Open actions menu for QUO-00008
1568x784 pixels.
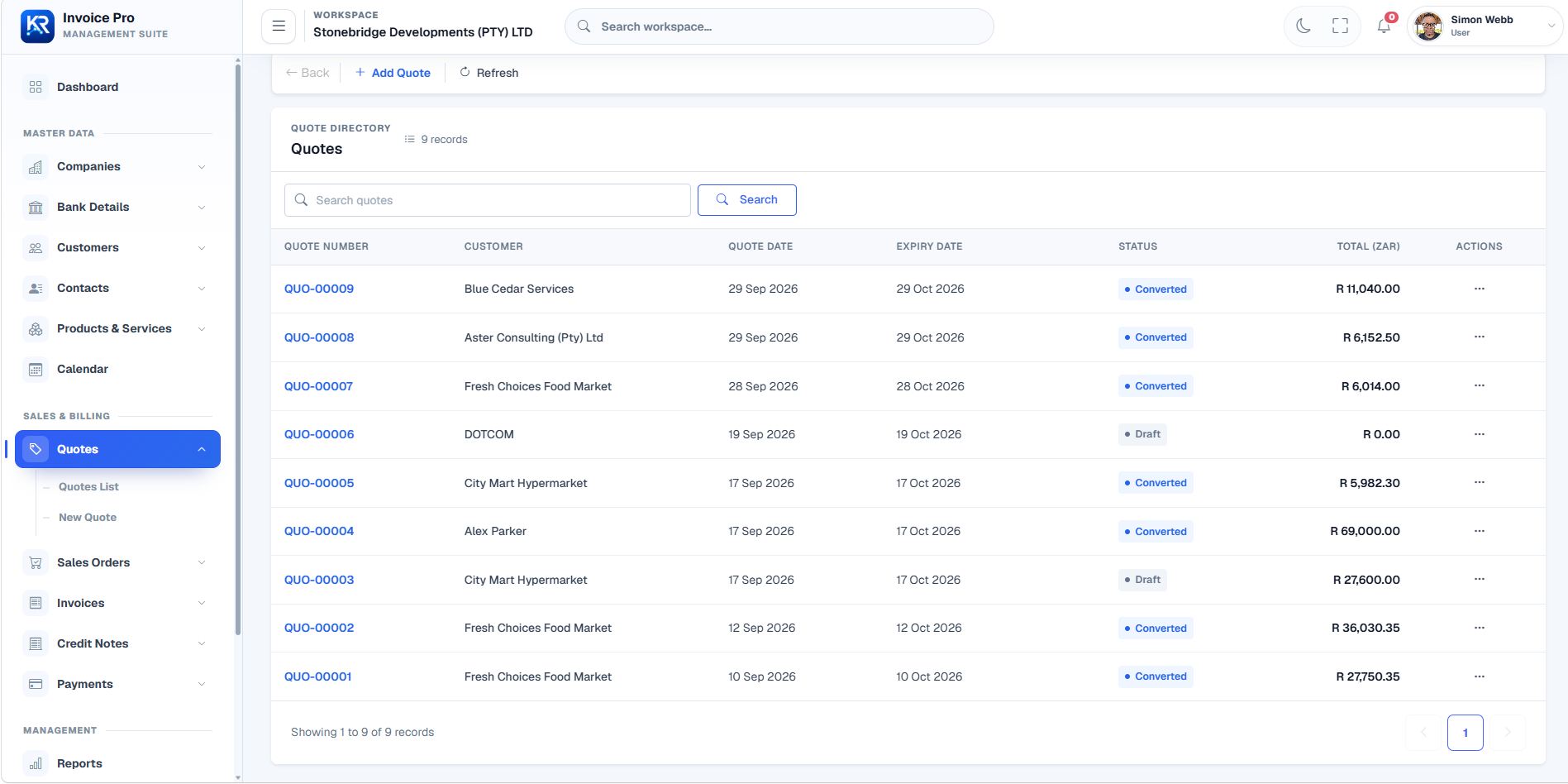1480,337
